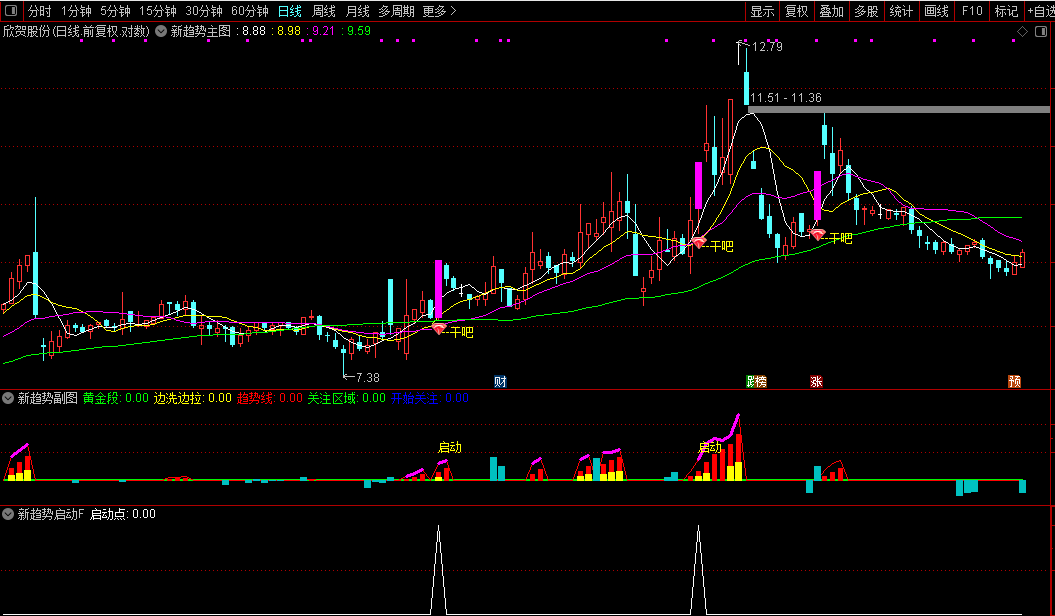Open the 统计 statistics button
This screenshot has height=616, width=1055.
[x=902, y=11]
